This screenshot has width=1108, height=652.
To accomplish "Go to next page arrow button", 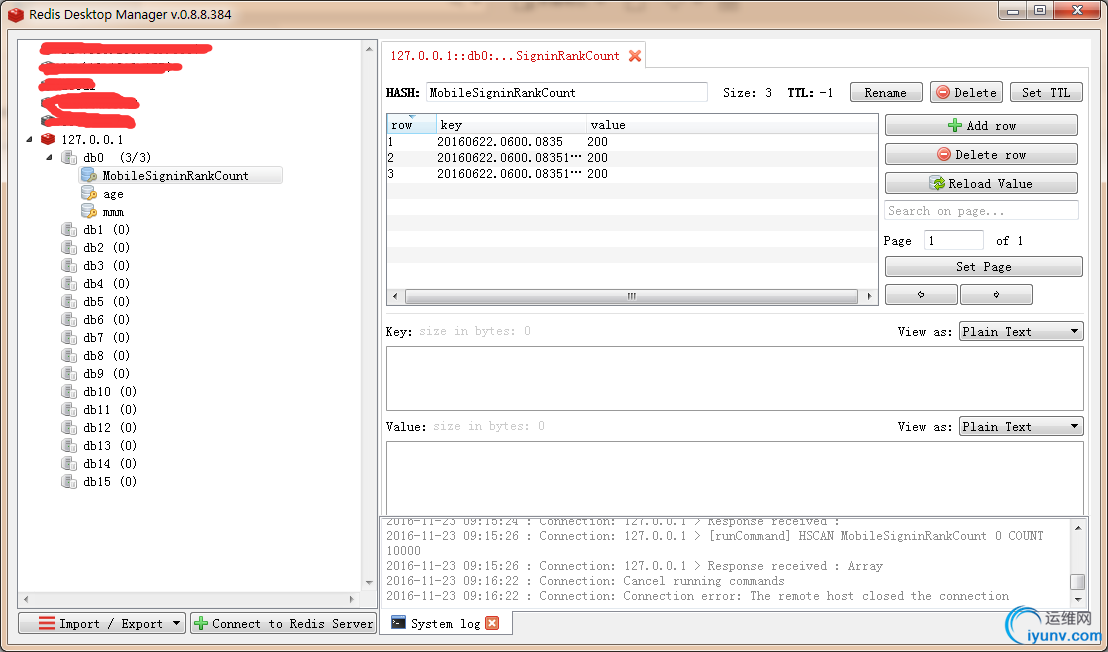I will [x=996, y=295].
